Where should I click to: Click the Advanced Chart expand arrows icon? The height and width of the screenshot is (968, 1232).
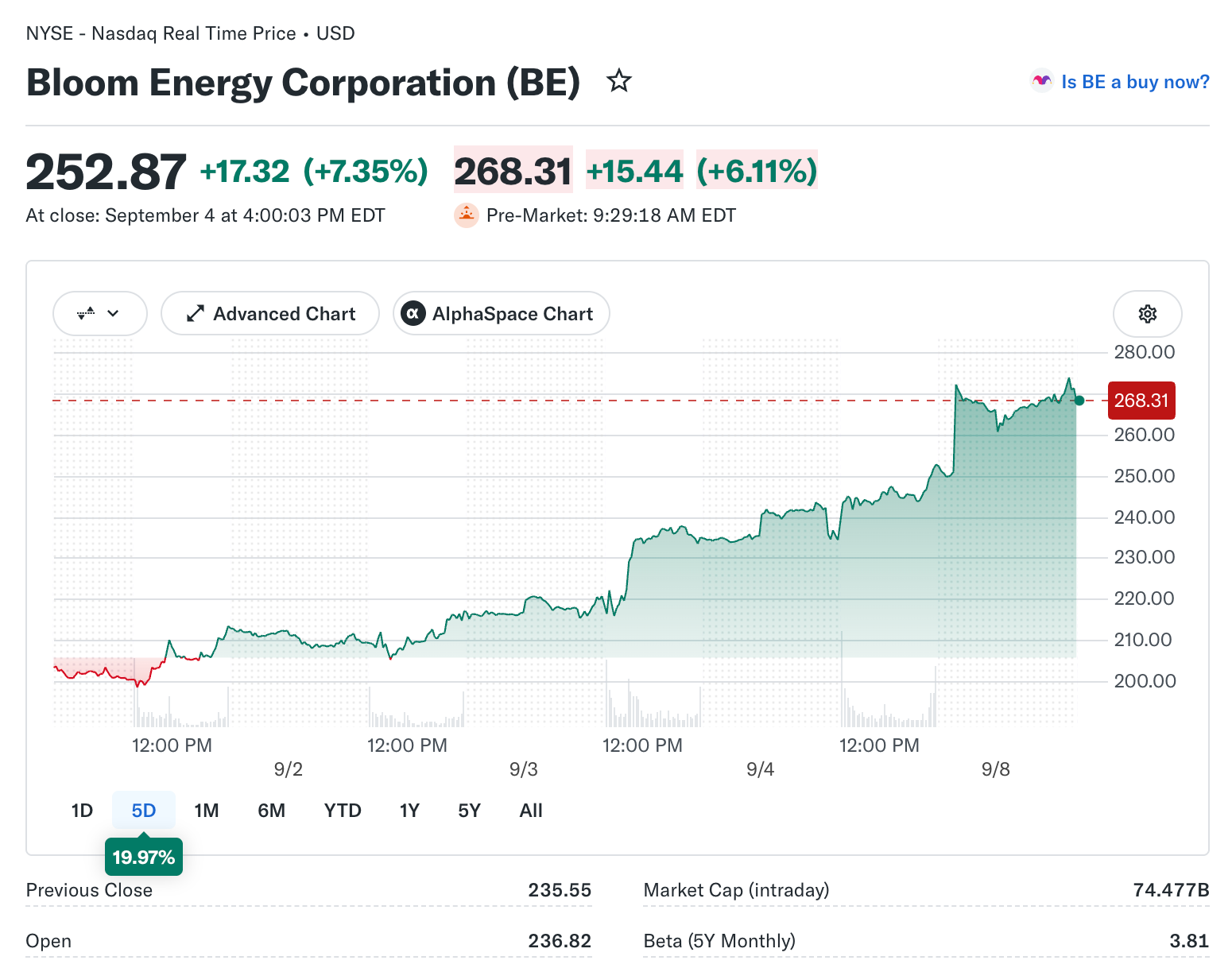196,314
